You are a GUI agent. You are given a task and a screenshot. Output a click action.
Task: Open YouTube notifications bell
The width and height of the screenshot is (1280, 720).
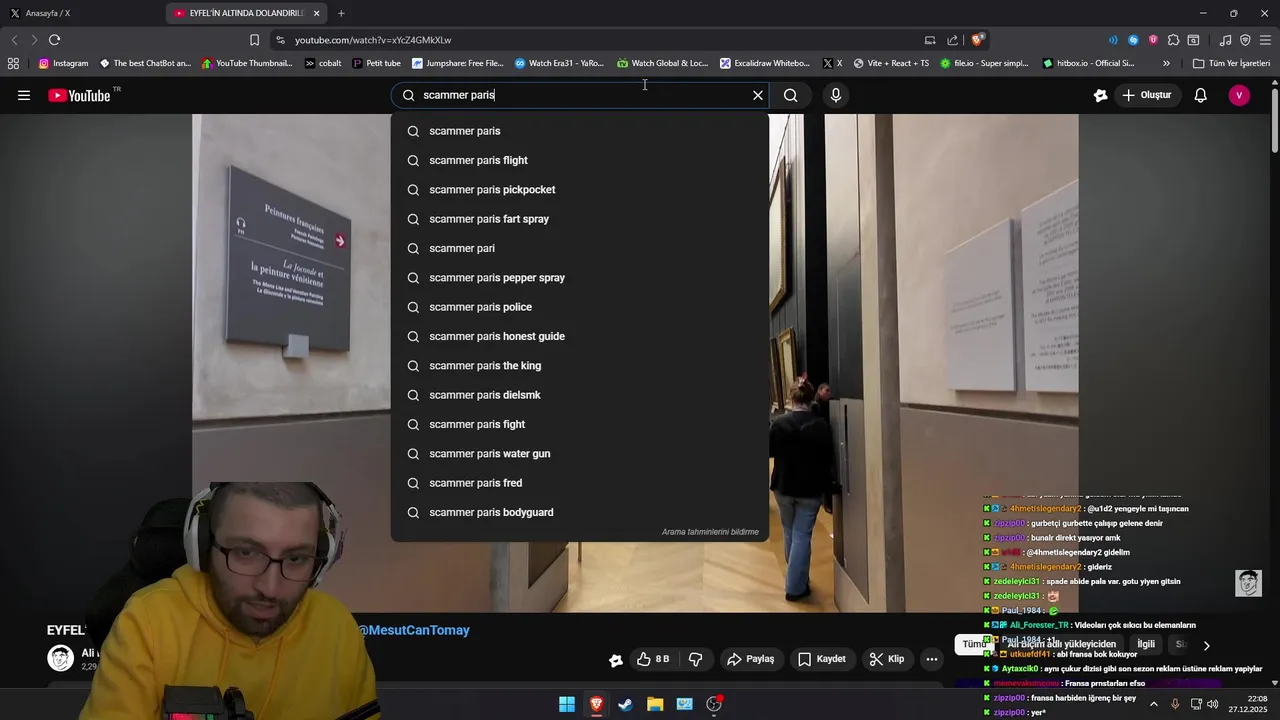click(x=1201, y=95)
